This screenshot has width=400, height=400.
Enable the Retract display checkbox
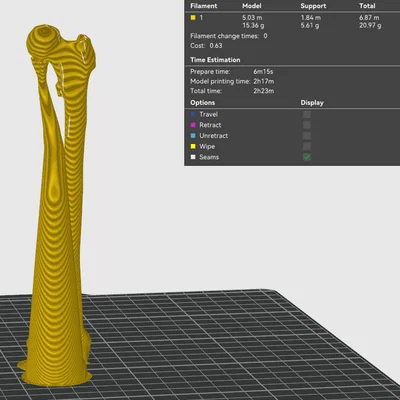pyautogui.click(x=307, y=125)
